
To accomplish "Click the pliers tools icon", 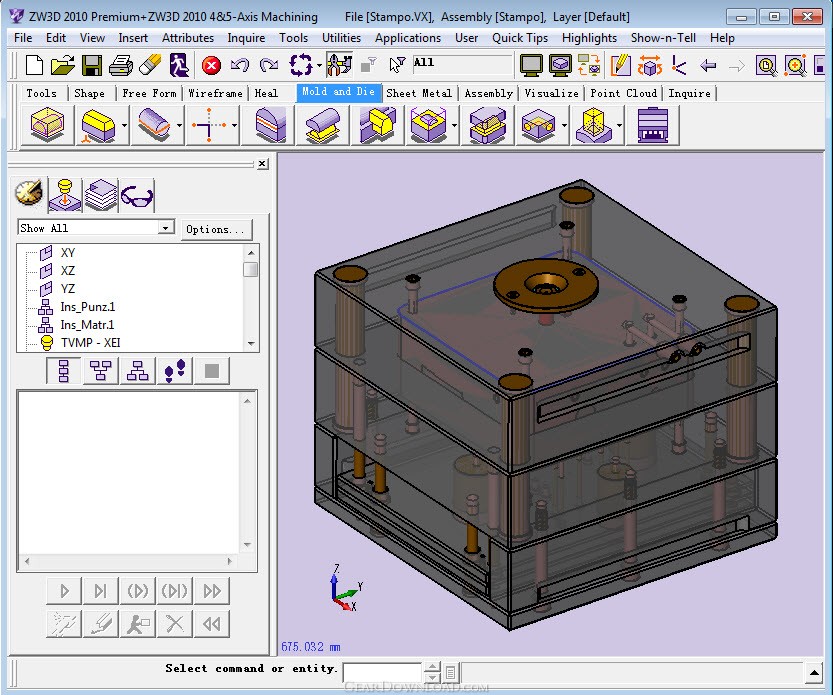I will click(x=339, y=65).
